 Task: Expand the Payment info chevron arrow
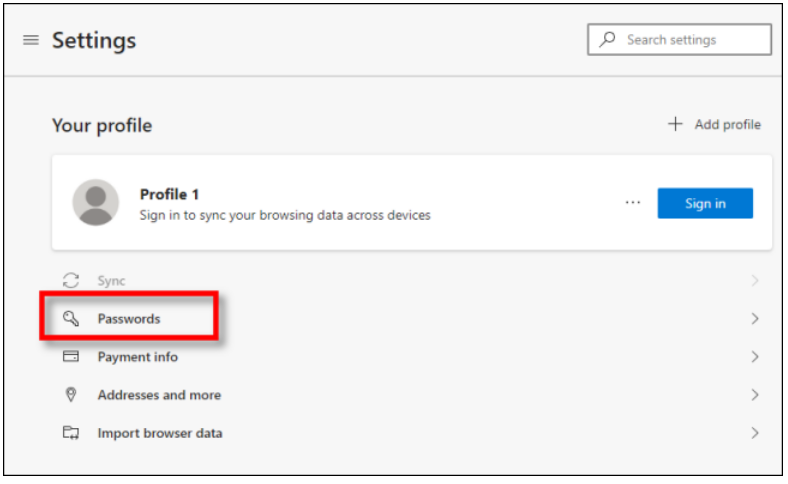[x=755, y=357]
